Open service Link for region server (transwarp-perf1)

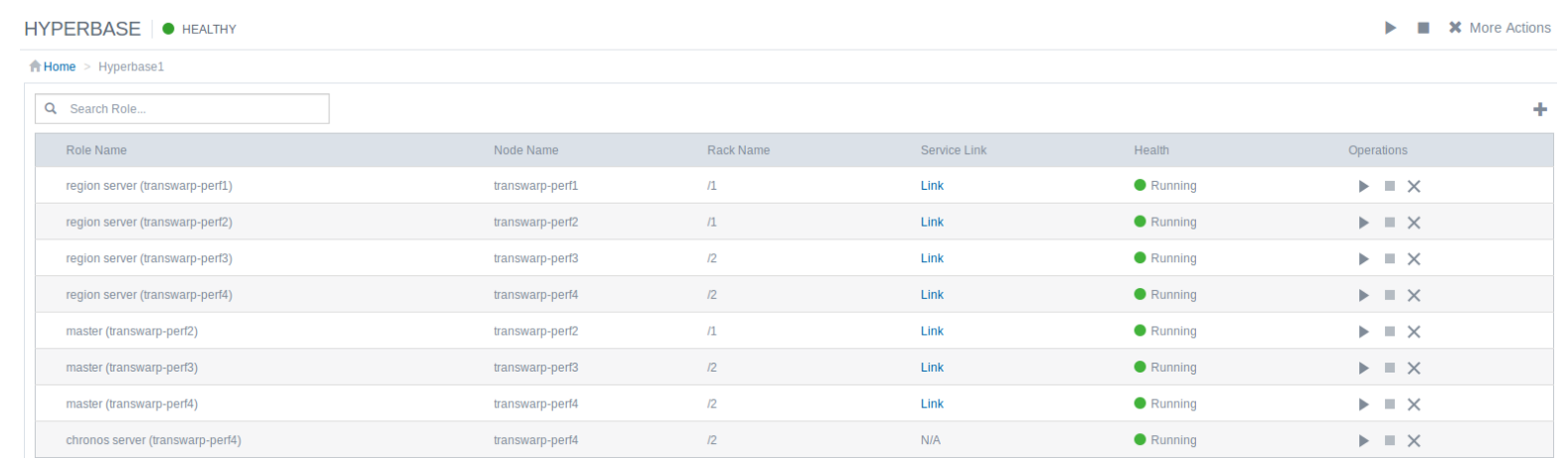(x=932, y=186)
